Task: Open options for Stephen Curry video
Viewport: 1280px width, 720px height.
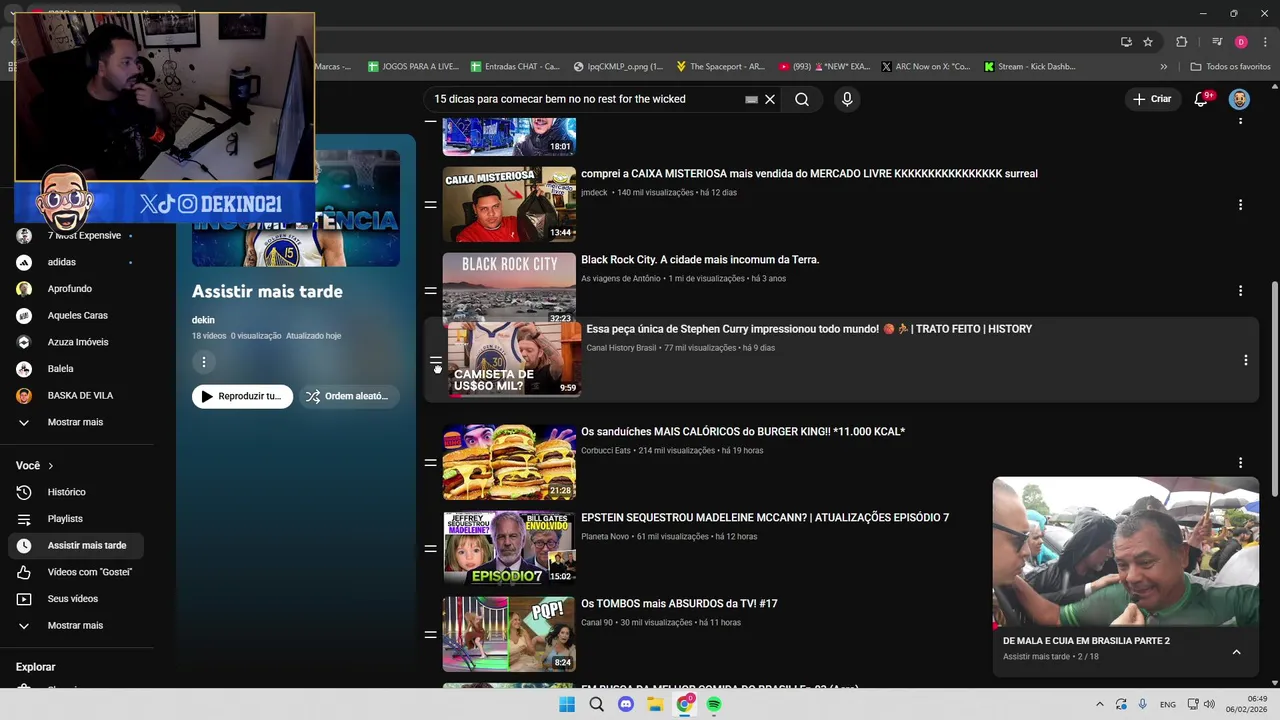Action: [1245, 360]
